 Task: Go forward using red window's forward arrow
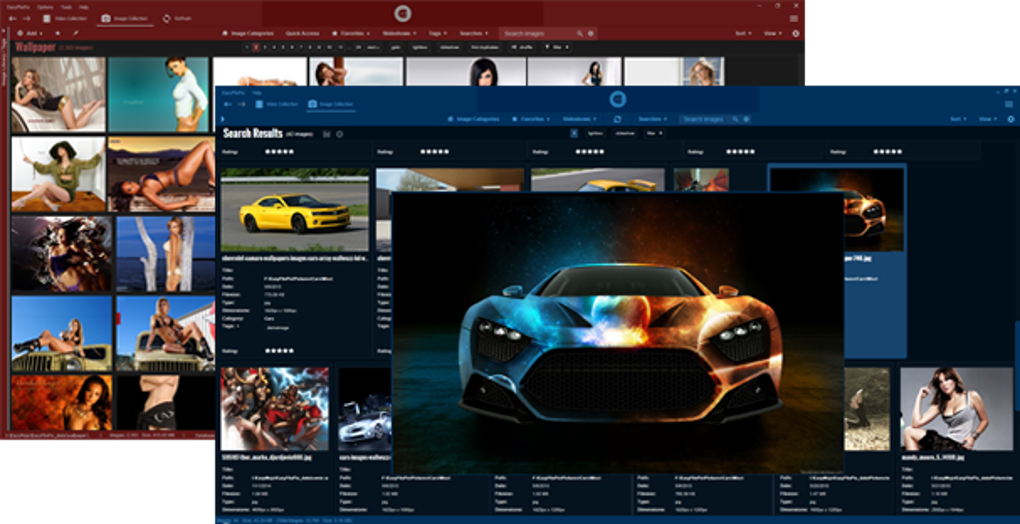[27, 19]
